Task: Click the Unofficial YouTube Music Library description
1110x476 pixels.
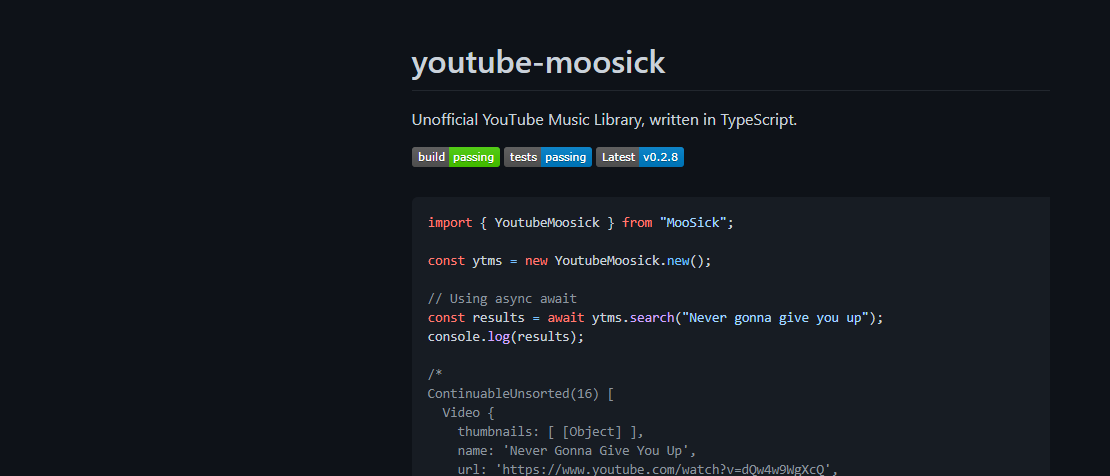Action: click(x=604, y=120)
